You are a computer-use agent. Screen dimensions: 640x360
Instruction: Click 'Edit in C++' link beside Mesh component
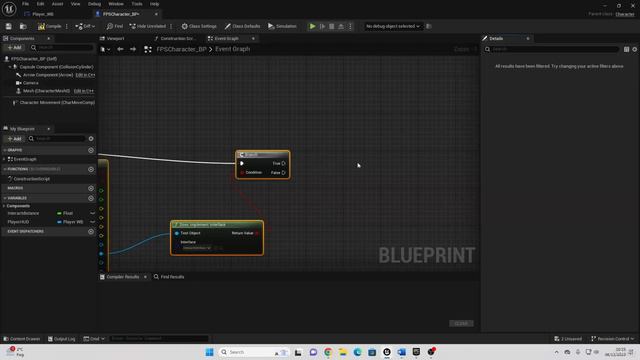pos(83,91)
